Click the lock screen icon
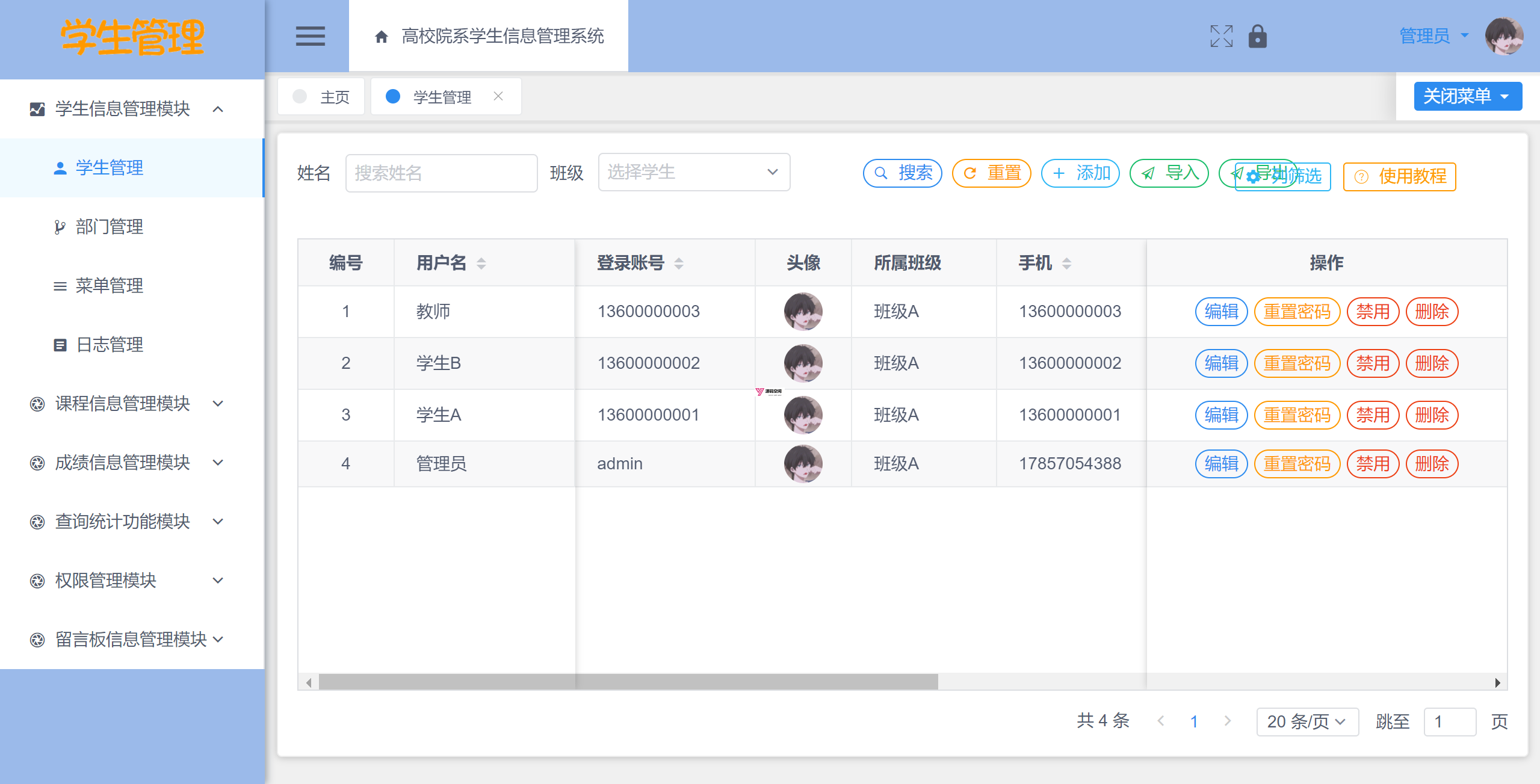The image size is (1540, 784). [1257, 36]
